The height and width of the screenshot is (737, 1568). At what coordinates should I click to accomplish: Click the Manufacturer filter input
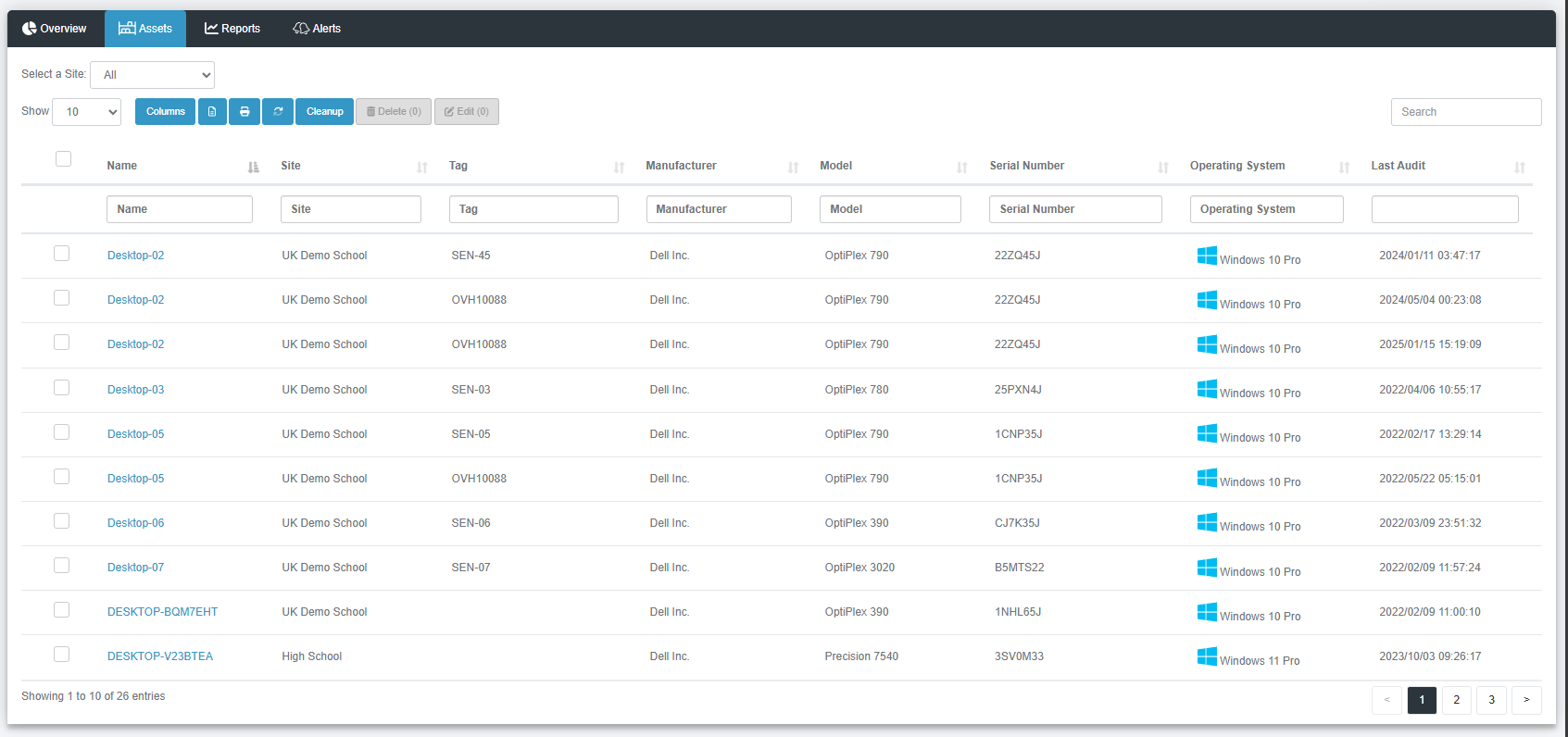pos(719,209)
